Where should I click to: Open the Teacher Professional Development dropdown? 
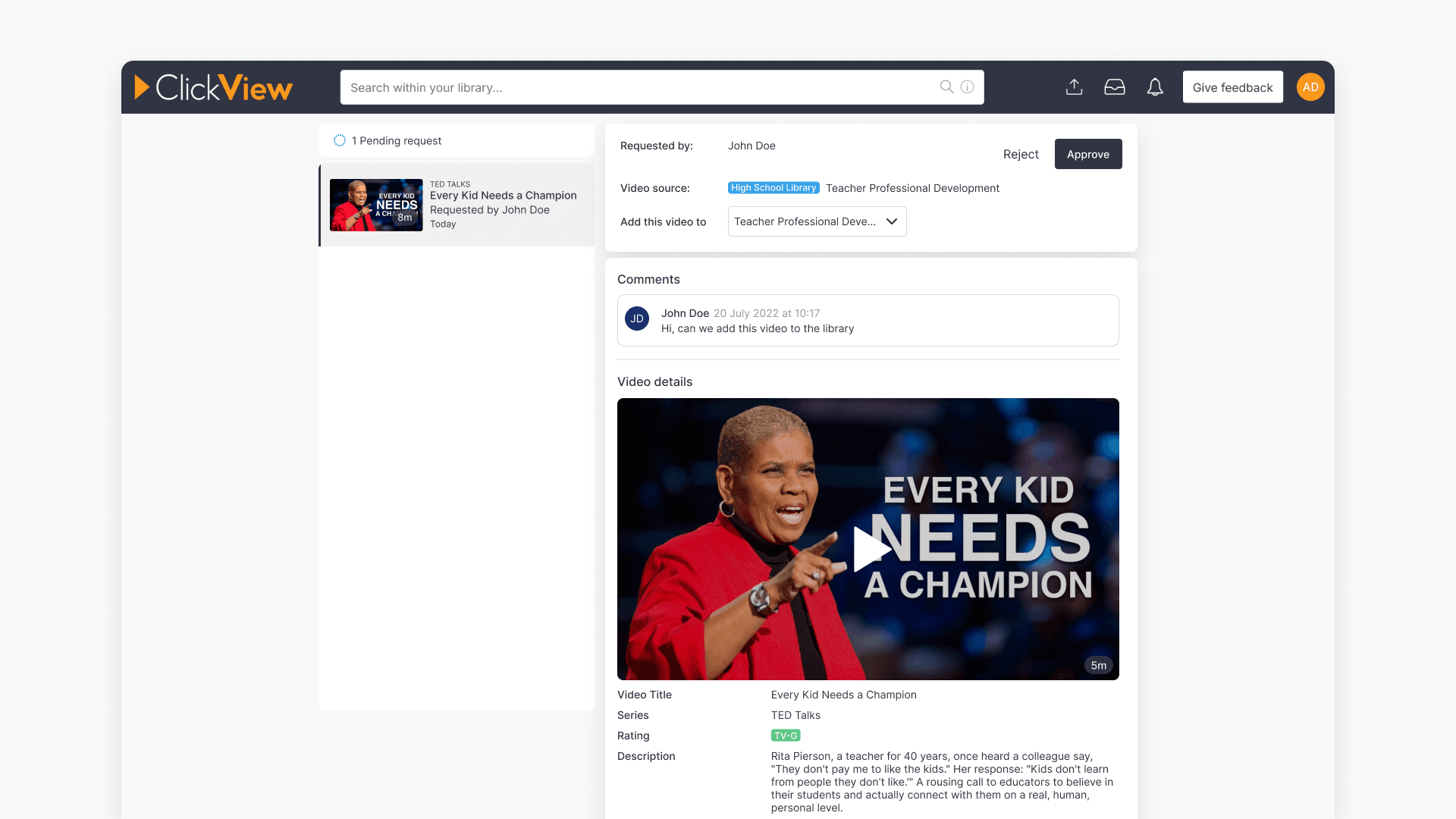pos(817,221)
